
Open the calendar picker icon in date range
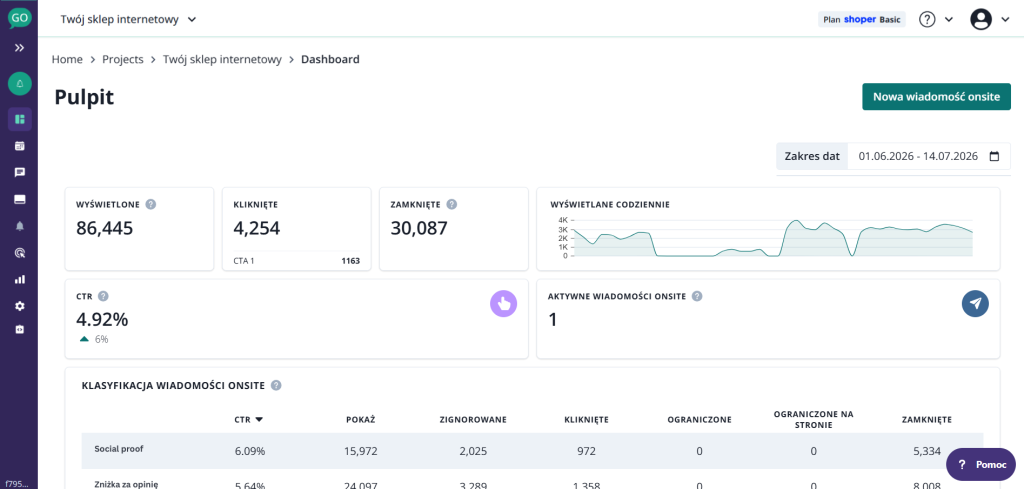tap(995, 157)
